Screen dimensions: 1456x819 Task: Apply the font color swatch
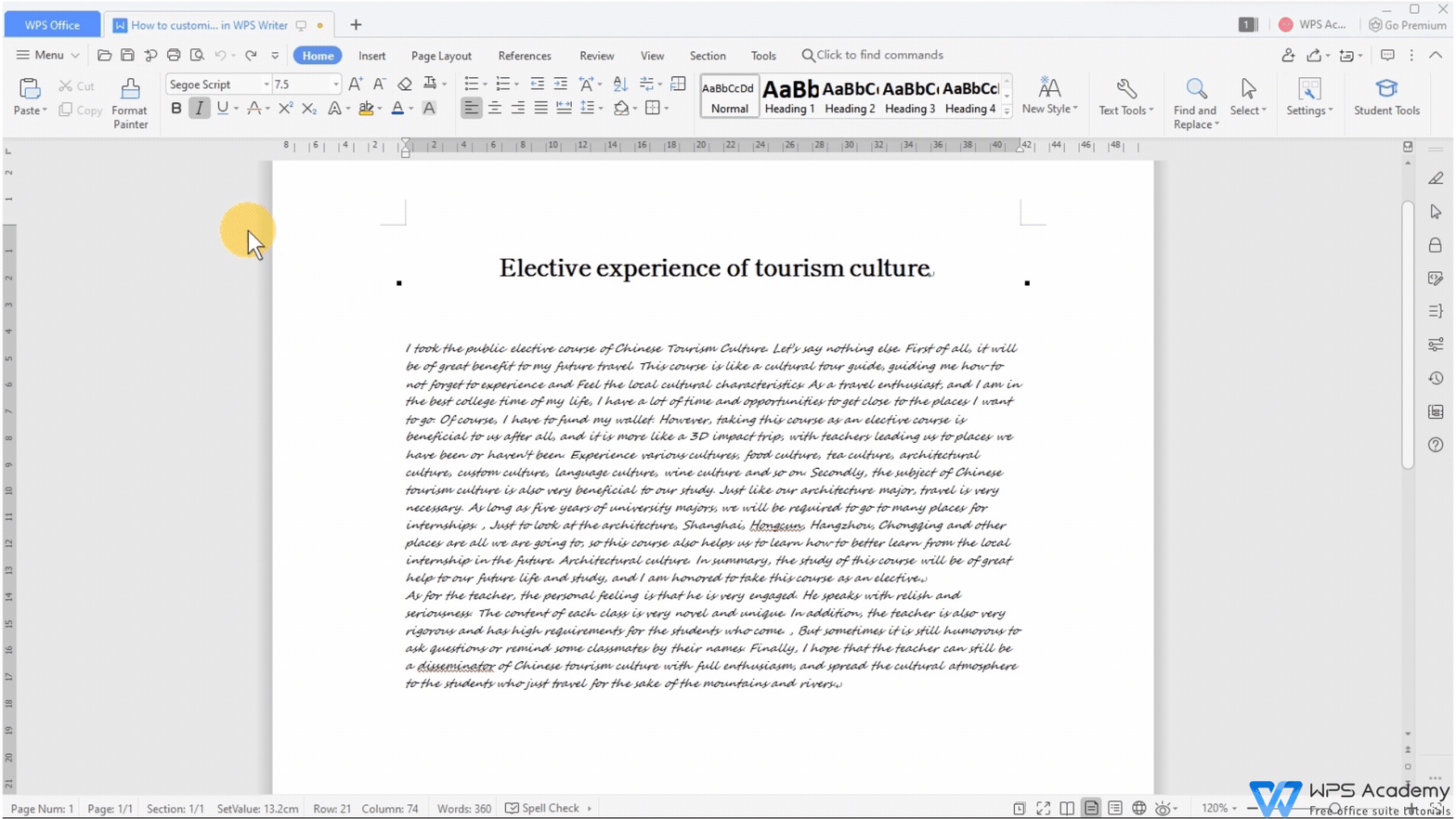pyautogui.click(x=397, y=109)
